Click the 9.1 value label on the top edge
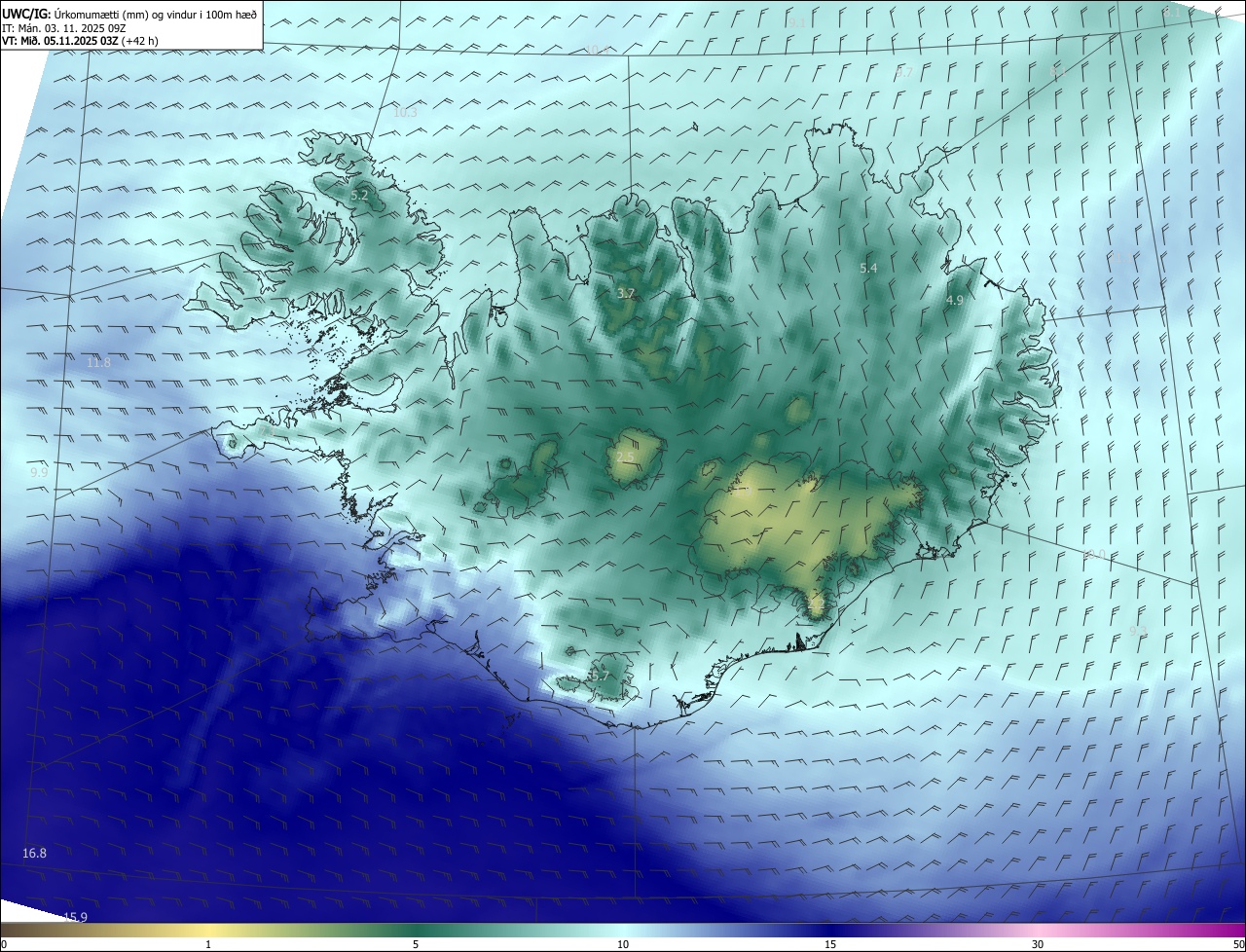This screenshot has height=952, width=1246. coord(796,22)
